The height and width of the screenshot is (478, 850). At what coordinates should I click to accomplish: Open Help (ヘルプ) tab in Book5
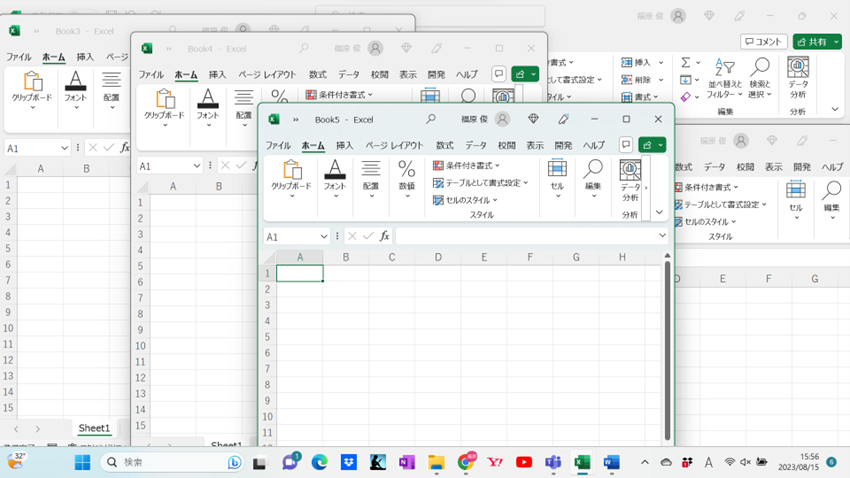(594, 145)
